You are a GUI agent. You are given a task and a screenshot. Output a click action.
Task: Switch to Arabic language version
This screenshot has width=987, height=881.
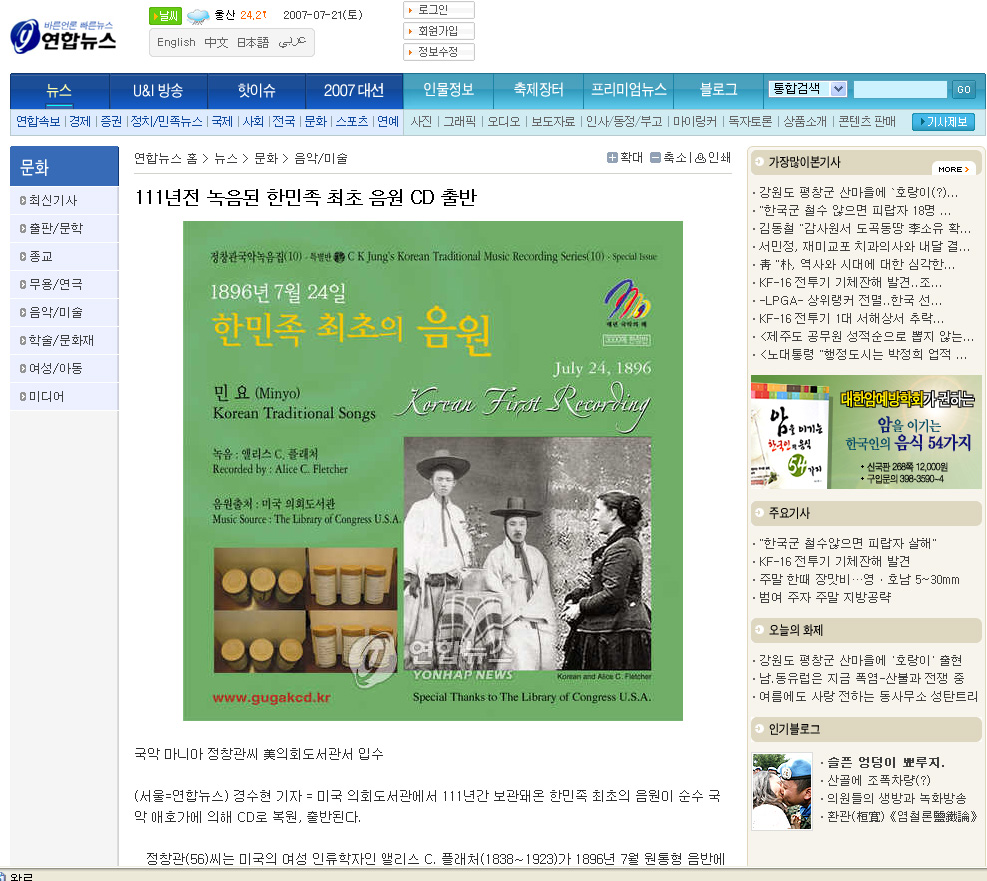(292, 42)
